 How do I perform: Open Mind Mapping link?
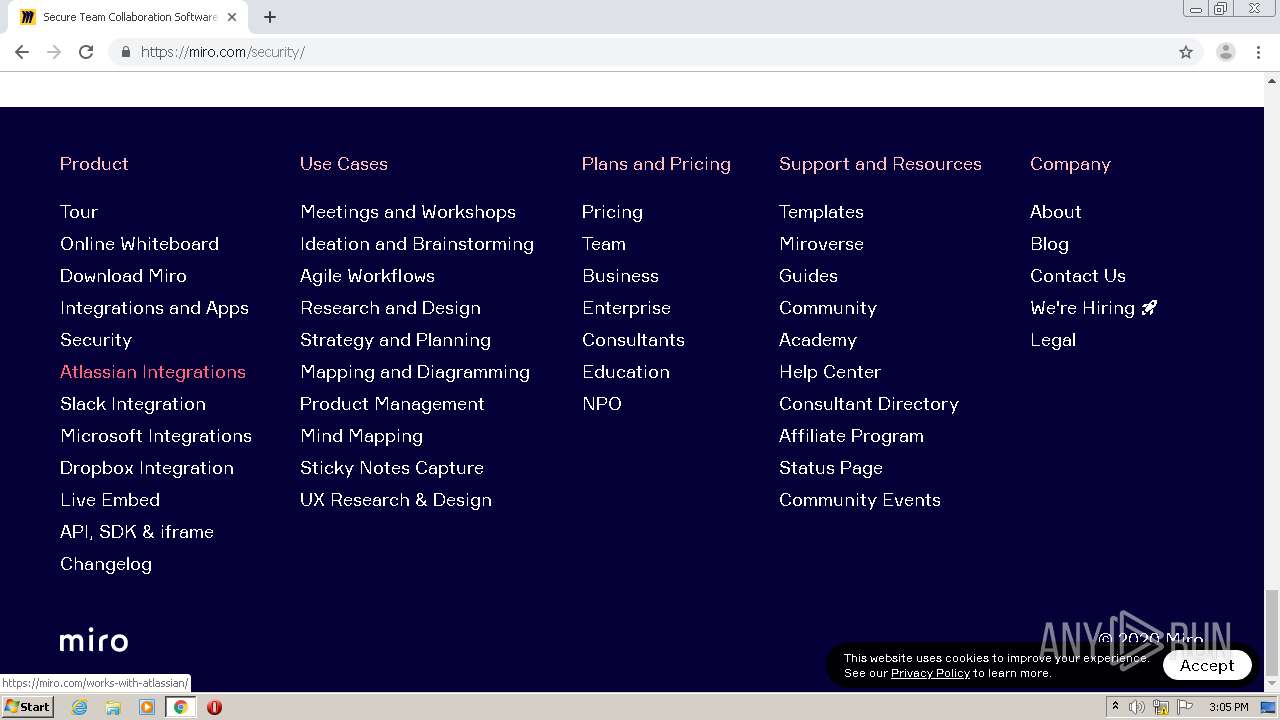tap(361, 436)
